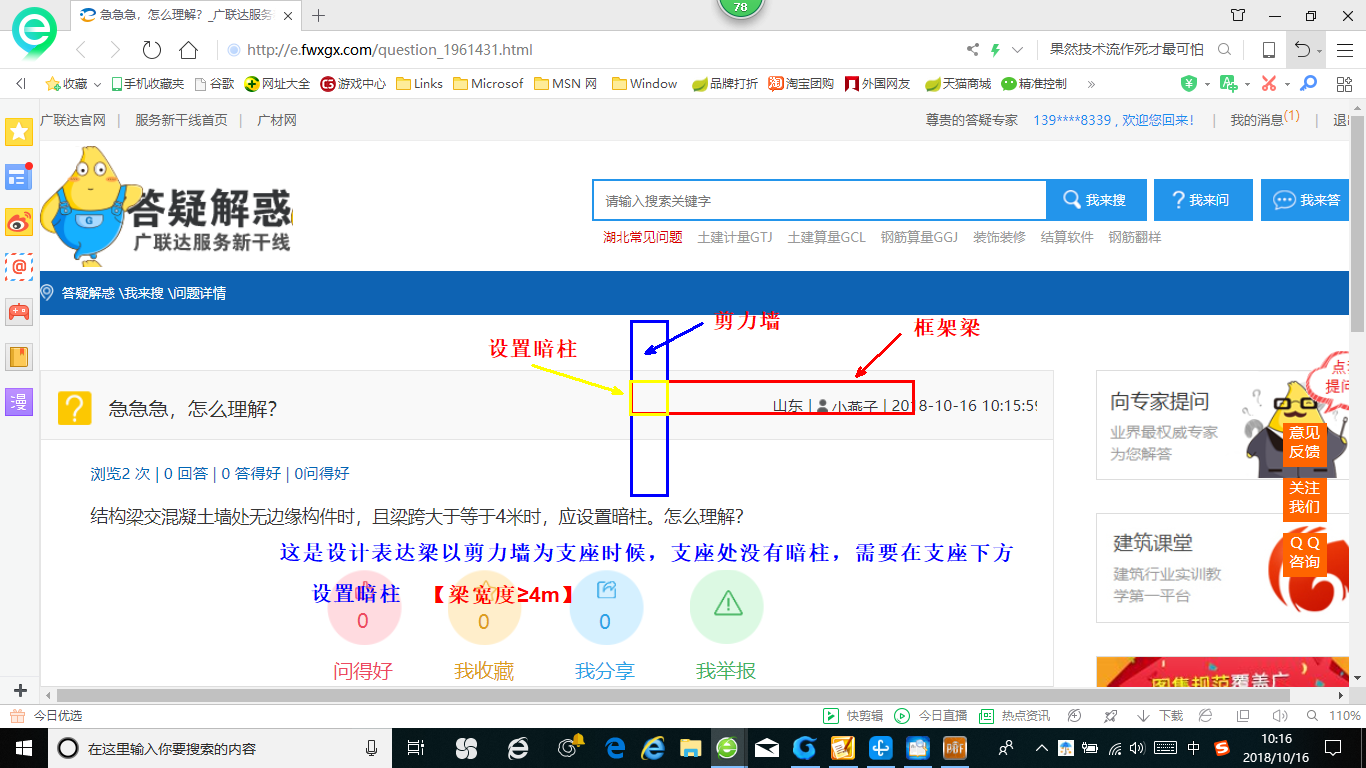Viewport: 1366px width, 768px height.
Task: Open the skin shirt icon in the title bar
Action: tap(1238, 15)
